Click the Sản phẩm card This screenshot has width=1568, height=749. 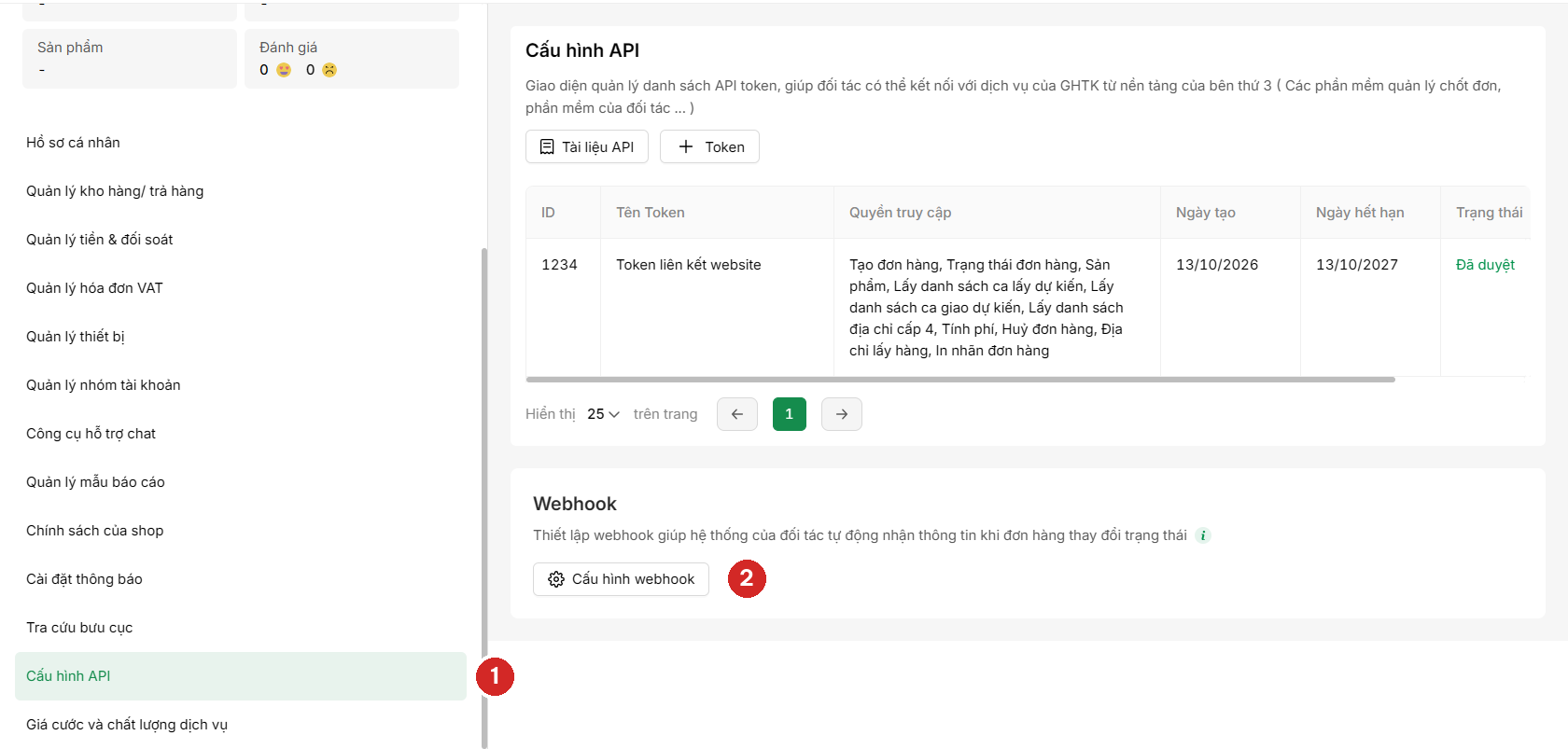tap(130, 59)
